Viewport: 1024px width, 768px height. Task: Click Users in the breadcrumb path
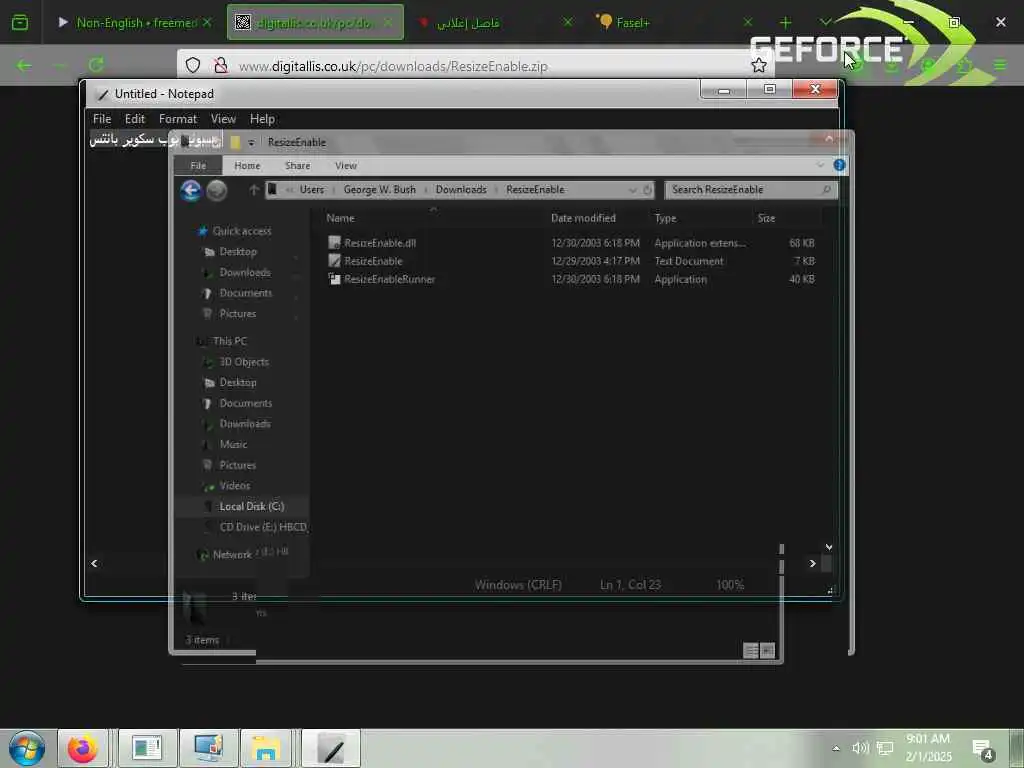(312, 189)
